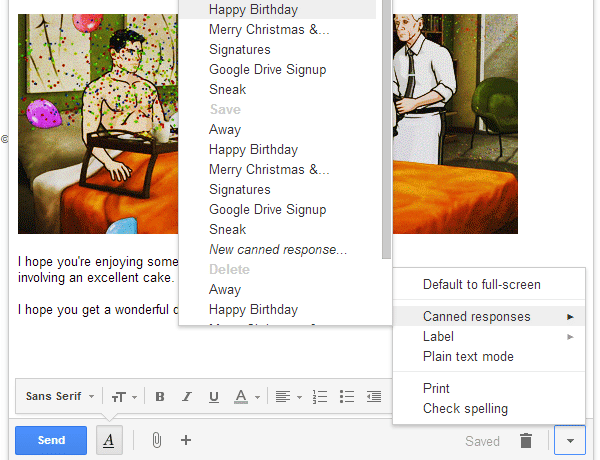The width and height of the screenshot is (600, 460).
Task: Open the Sans Serif font dropdown
Action: [x=60, y=396]
